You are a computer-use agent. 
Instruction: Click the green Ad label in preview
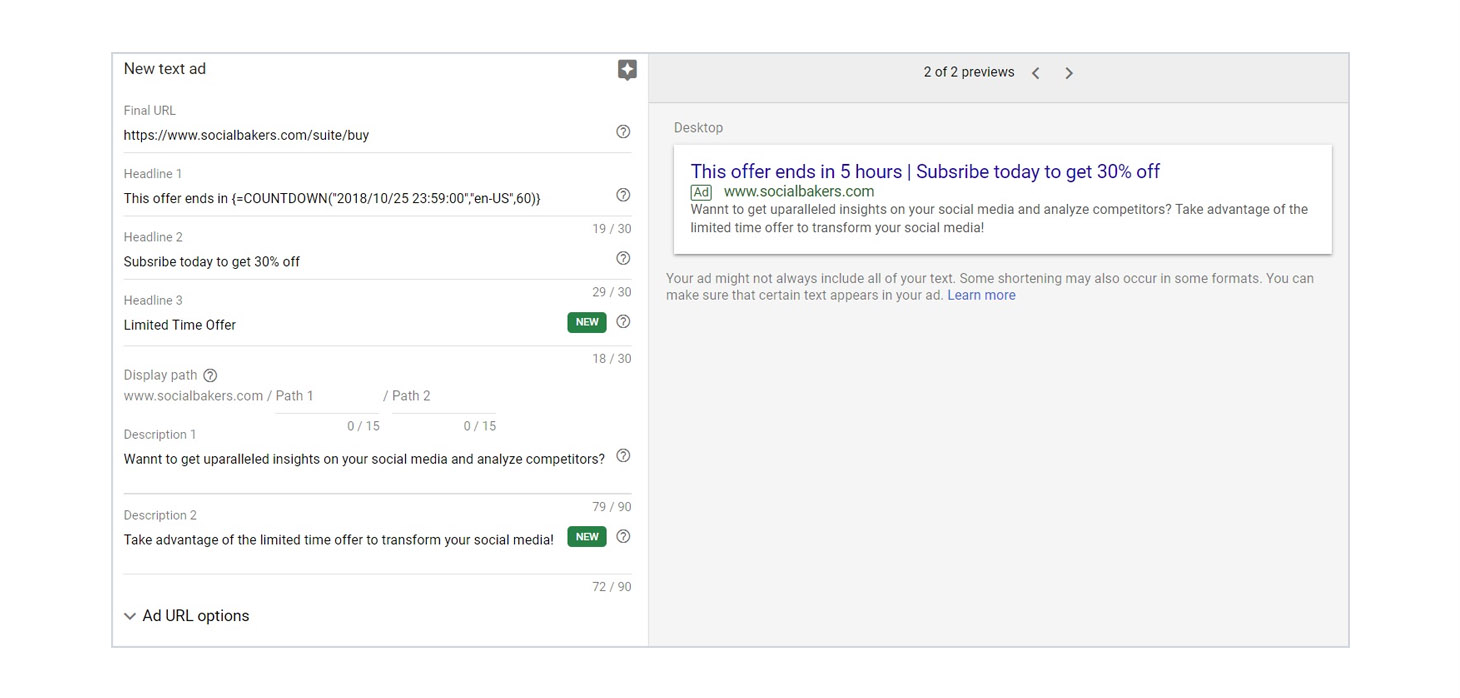(x=701, y=192)
